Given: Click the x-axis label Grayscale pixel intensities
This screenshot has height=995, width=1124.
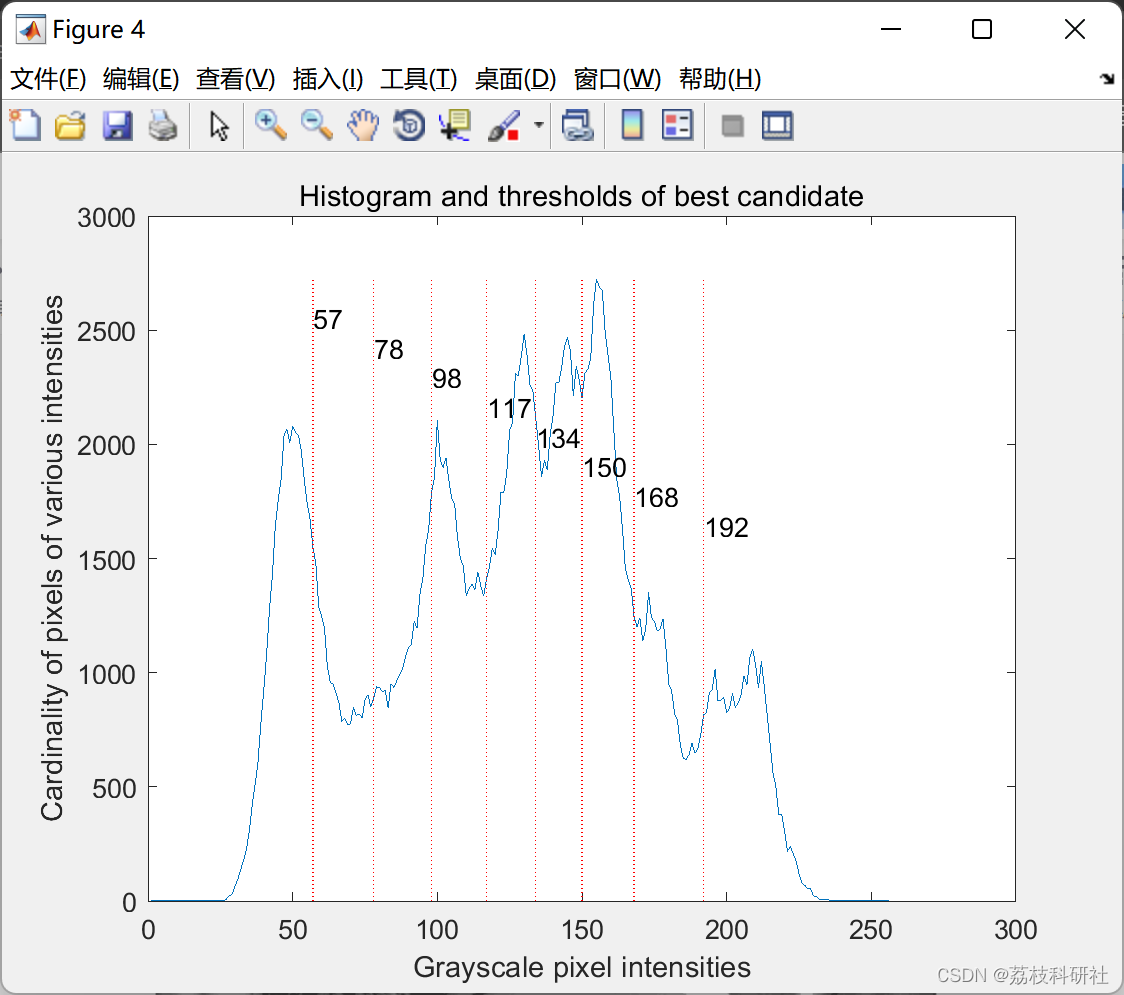Looking at the screenshot, I should 582,967.
